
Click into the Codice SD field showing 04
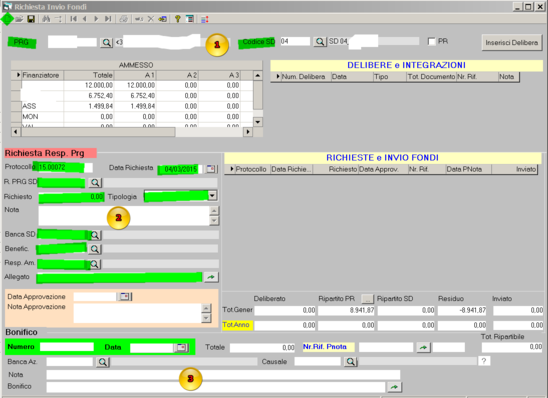[295, 41]
